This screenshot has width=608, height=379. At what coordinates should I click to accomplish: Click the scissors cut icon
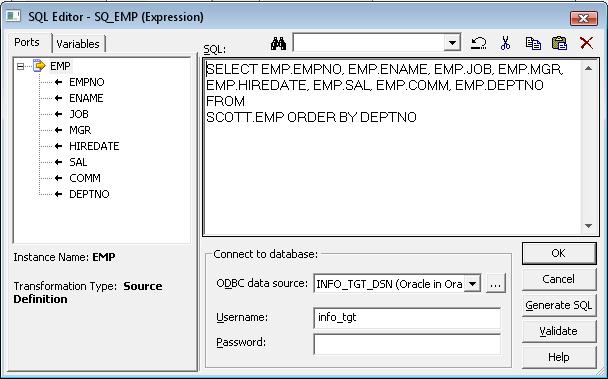(x=505, y=43)
